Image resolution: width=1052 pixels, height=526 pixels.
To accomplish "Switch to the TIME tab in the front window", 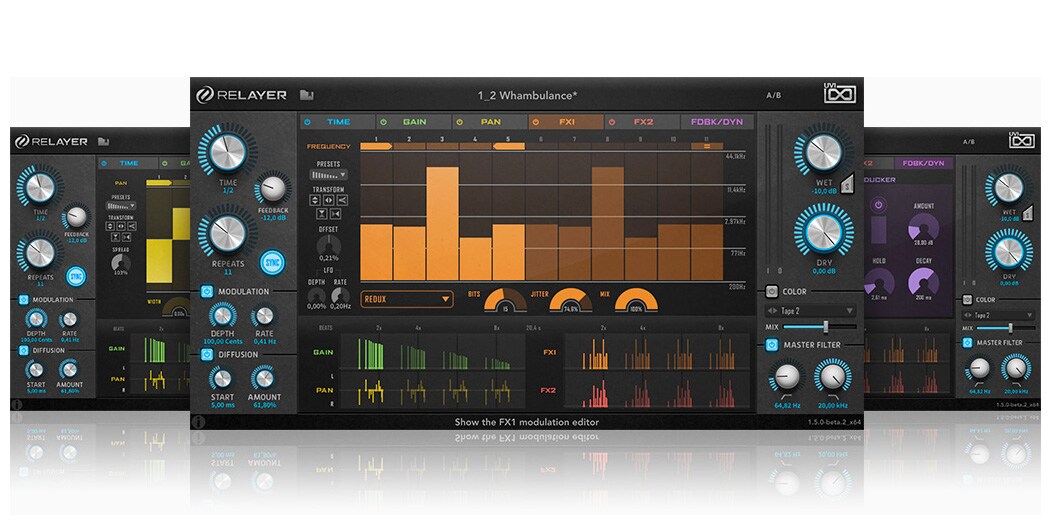I will [x=337, y=122].
